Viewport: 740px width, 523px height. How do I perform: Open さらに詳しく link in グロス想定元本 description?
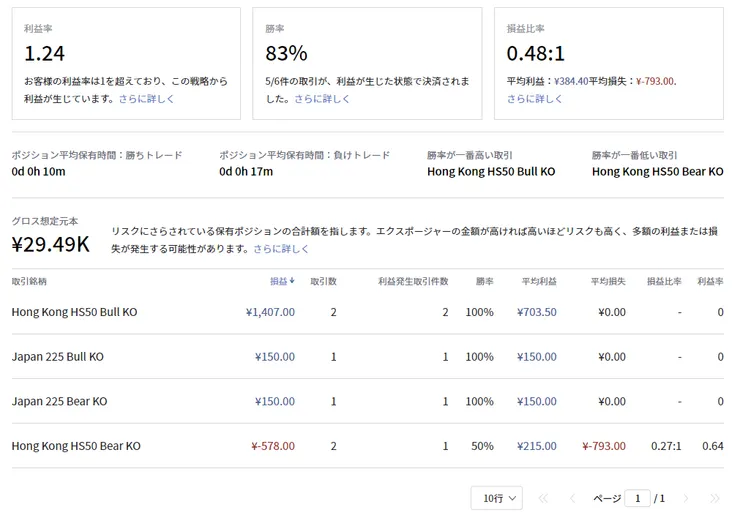pos(281,249)
